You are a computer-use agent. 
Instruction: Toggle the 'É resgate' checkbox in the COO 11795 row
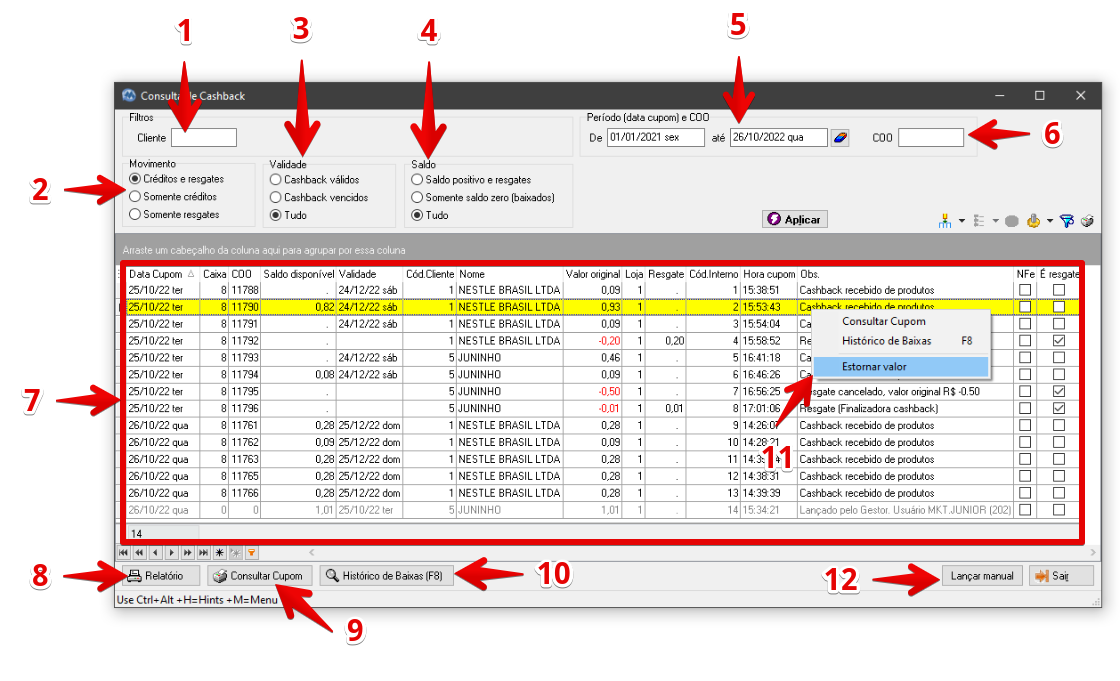coord(1059,392)
